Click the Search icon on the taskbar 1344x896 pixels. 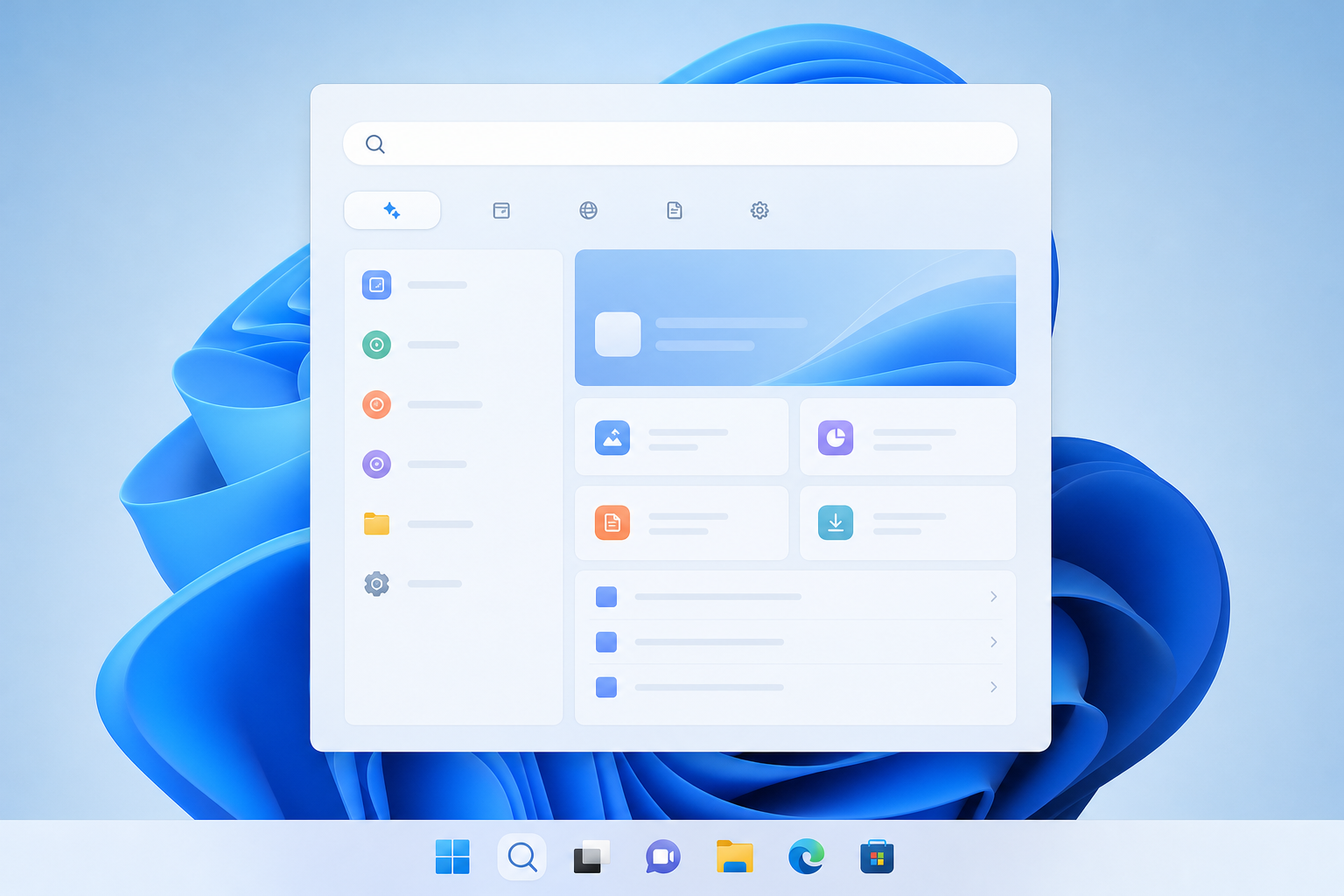pos(522,857)
